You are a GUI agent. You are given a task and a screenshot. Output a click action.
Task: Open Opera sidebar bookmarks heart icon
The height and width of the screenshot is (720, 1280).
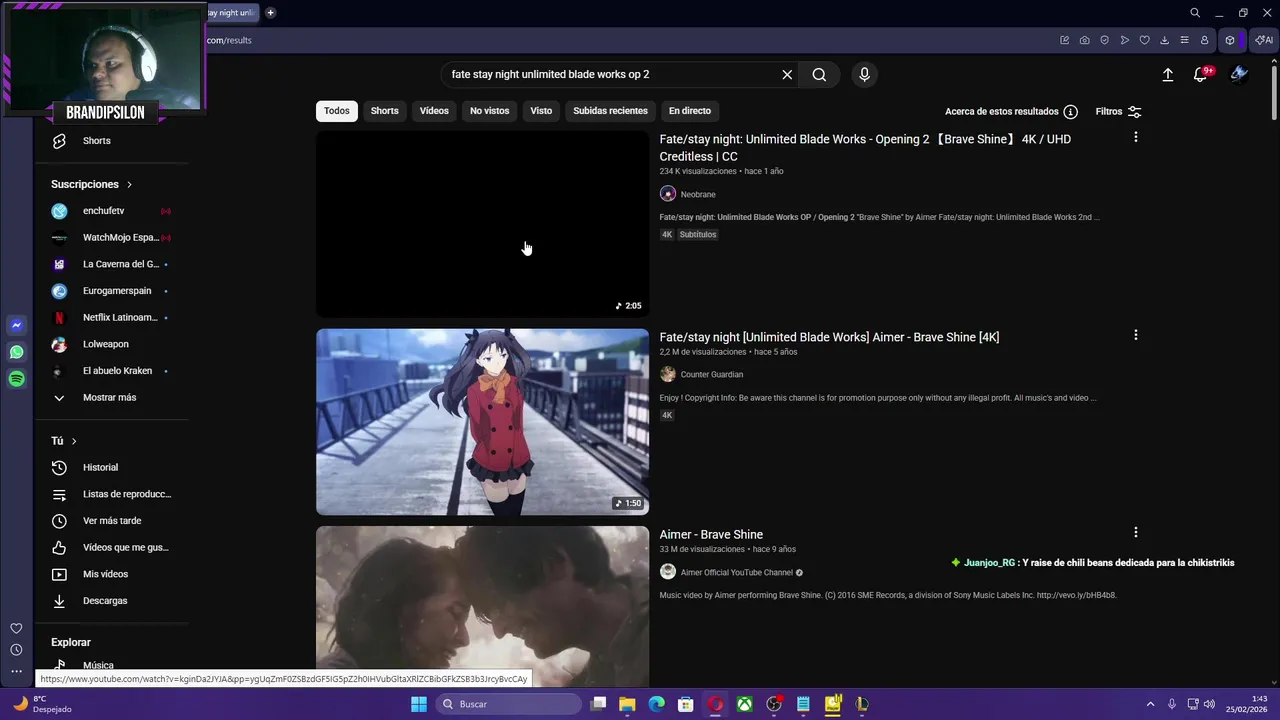click(16, 628)
